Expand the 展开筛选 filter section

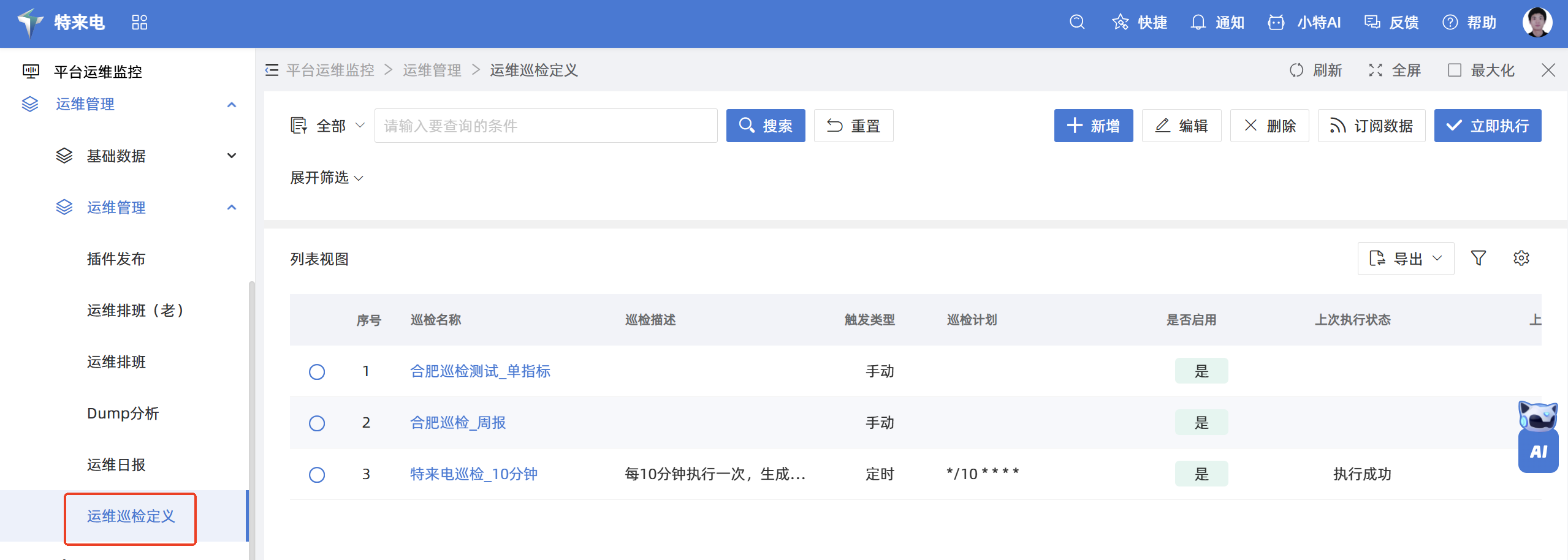(x=326, y=178)
